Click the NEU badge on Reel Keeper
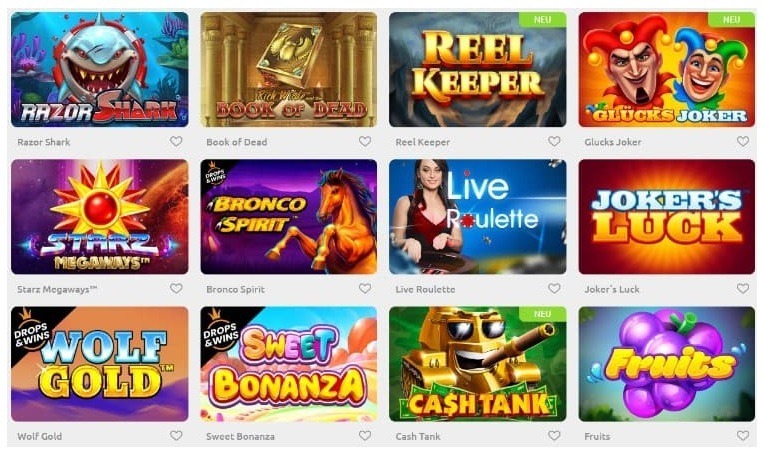762x455 pixels. point(542,19)
